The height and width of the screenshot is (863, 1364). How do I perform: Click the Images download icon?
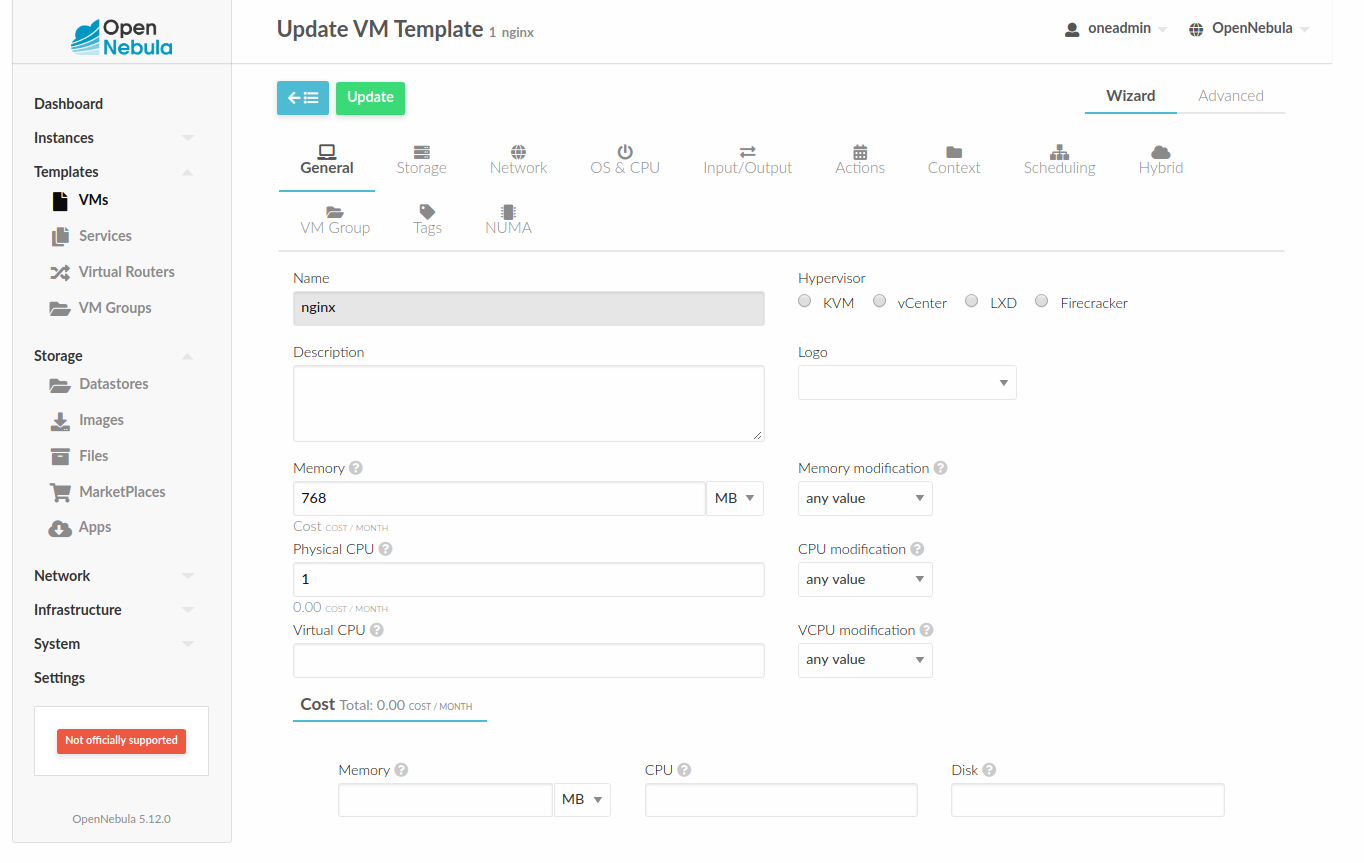(60, 420)
